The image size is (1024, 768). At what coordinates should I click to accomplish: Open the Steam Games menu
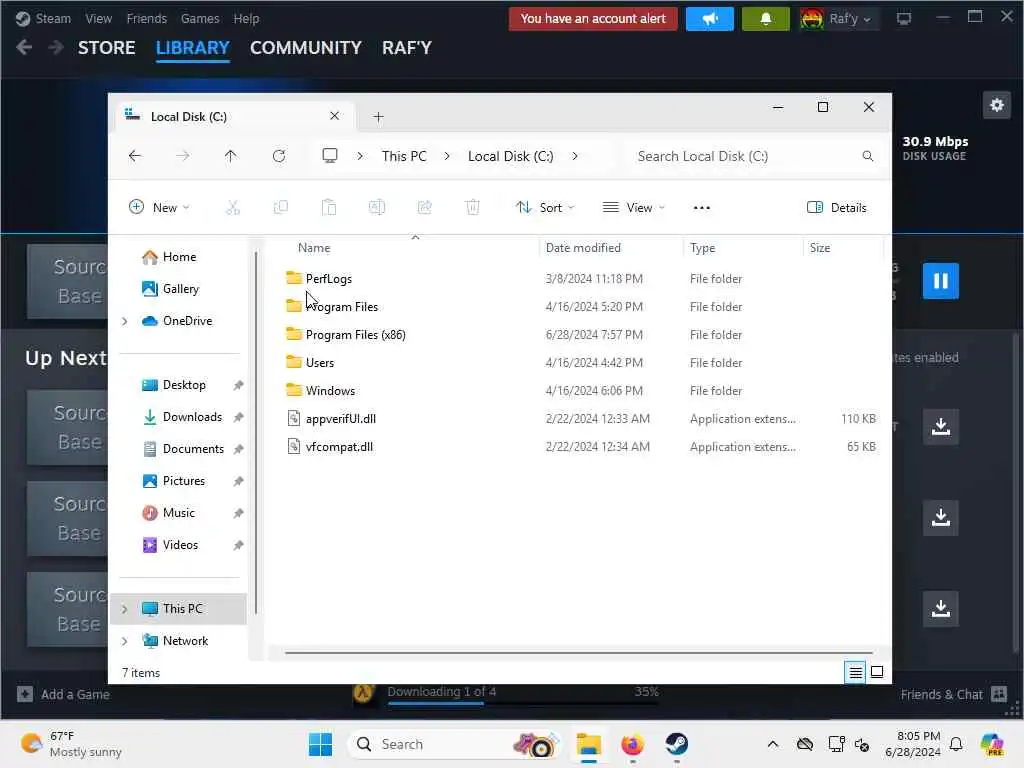pos(200,19)
